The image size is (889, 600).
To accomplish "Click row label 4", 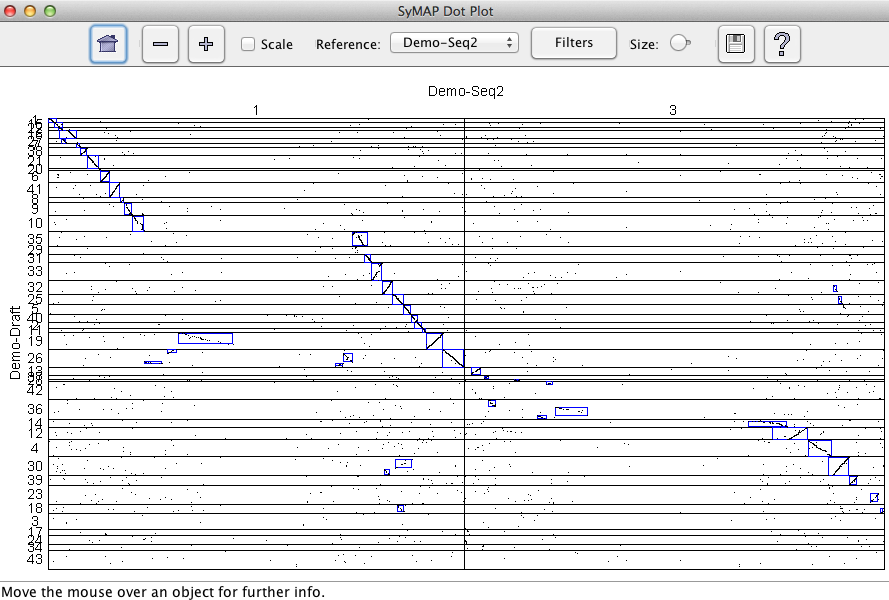I will pyautogui.click(x=35, y=448).
